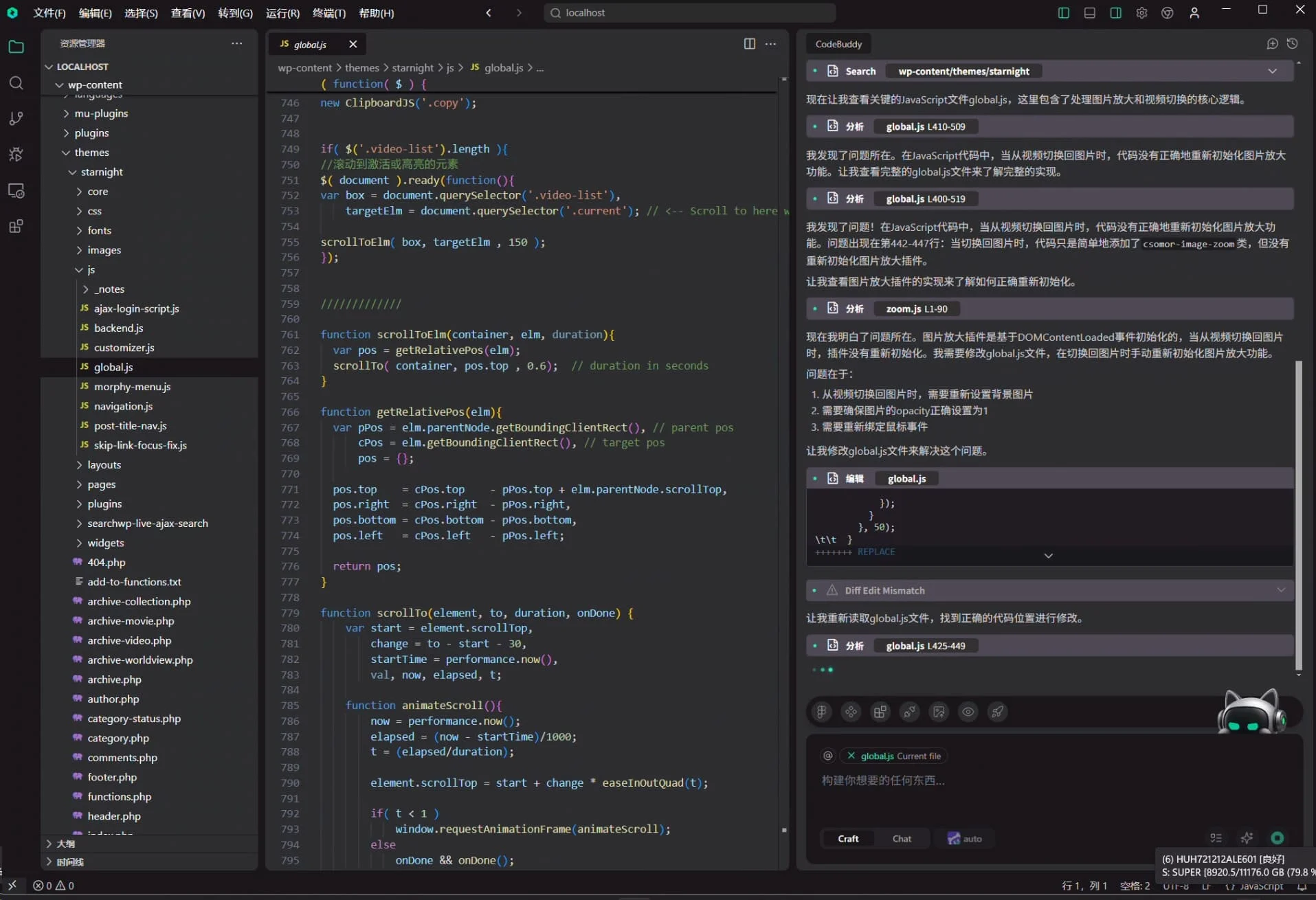1316x900 pixels.
Task: Click the Figma icon in CodeBuddy toolbar
Action: pyautogui.click(x=821, y=712)
